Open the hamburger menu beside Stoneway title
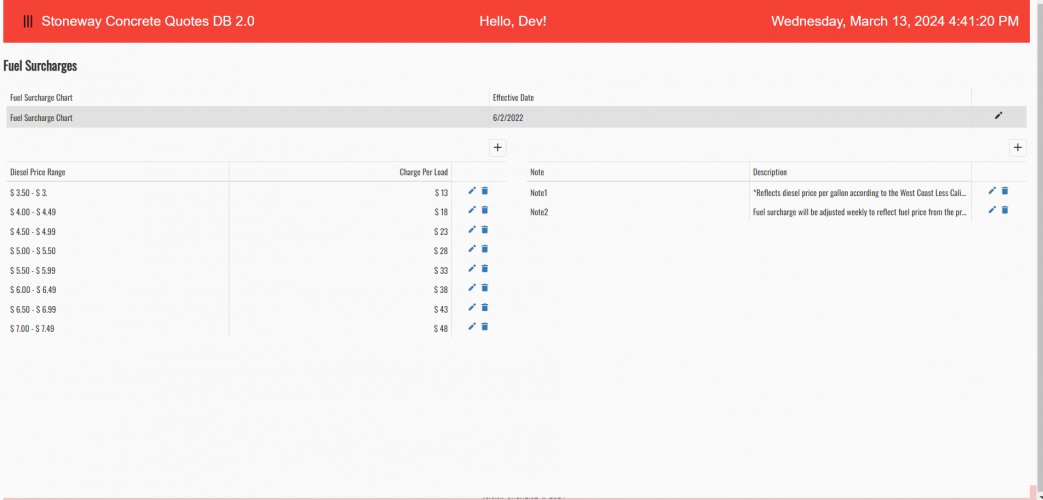Image resolution: width=1043 pixels, height=500 pixels. [x=28, y=21]
